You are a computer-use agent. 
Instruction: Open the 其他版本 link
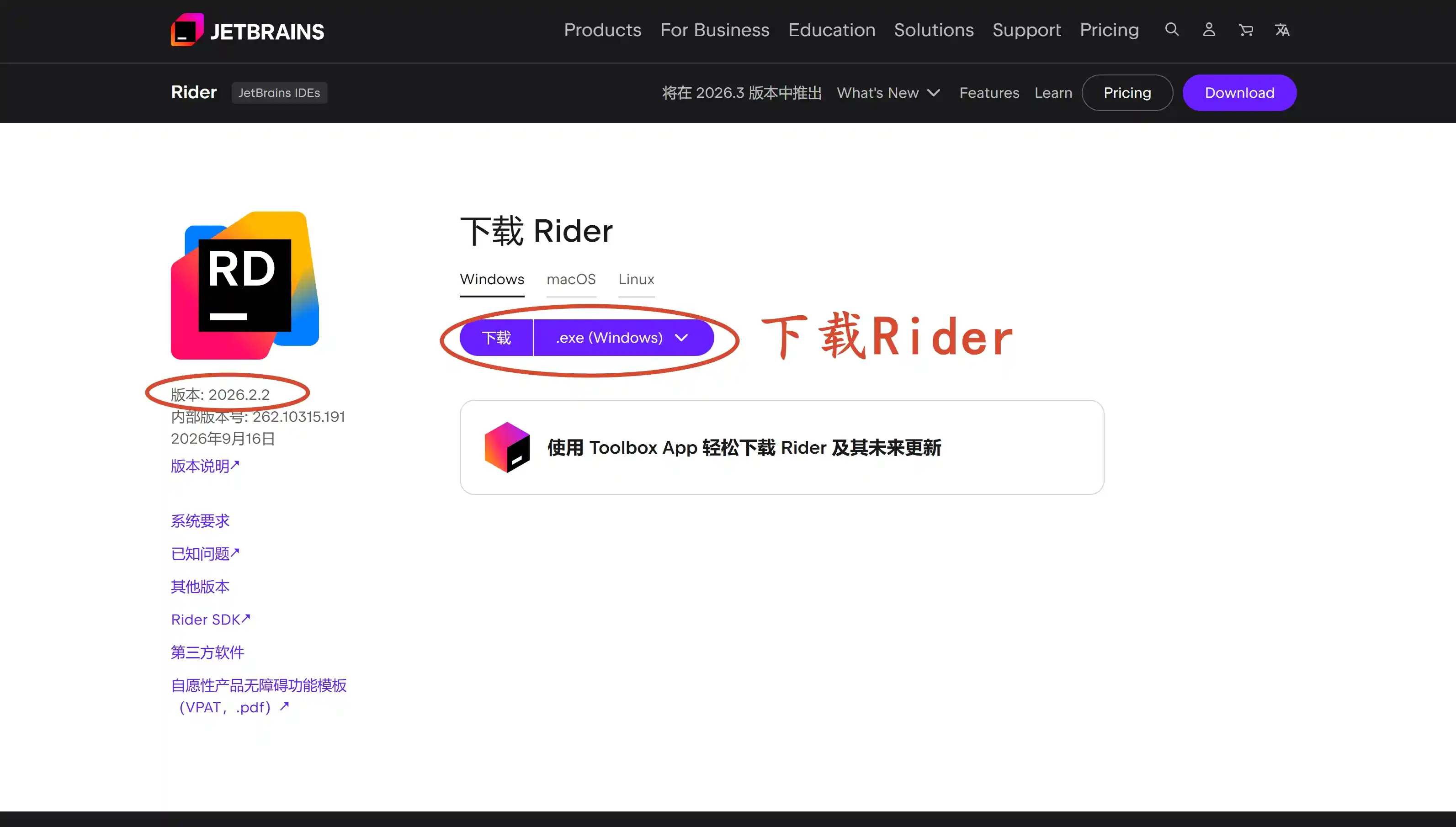pos(200,586)
